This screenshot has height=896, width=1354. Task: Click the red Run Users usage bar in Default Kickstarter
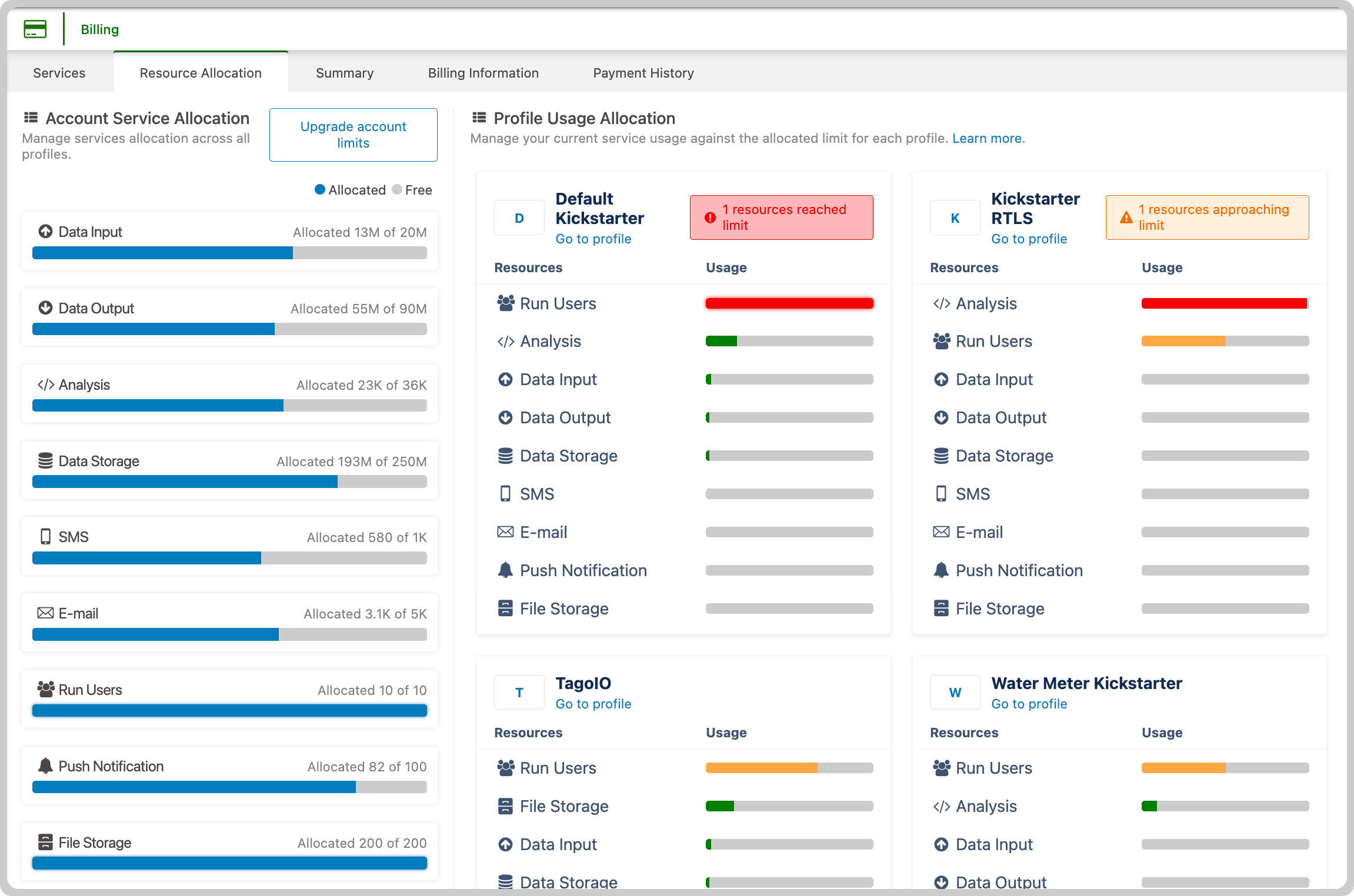coord(789,303)
